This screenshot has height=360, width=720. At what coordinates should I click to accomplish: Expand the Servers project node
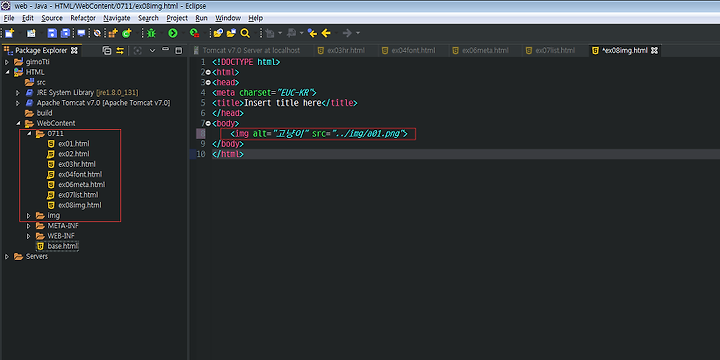(7, 256)
